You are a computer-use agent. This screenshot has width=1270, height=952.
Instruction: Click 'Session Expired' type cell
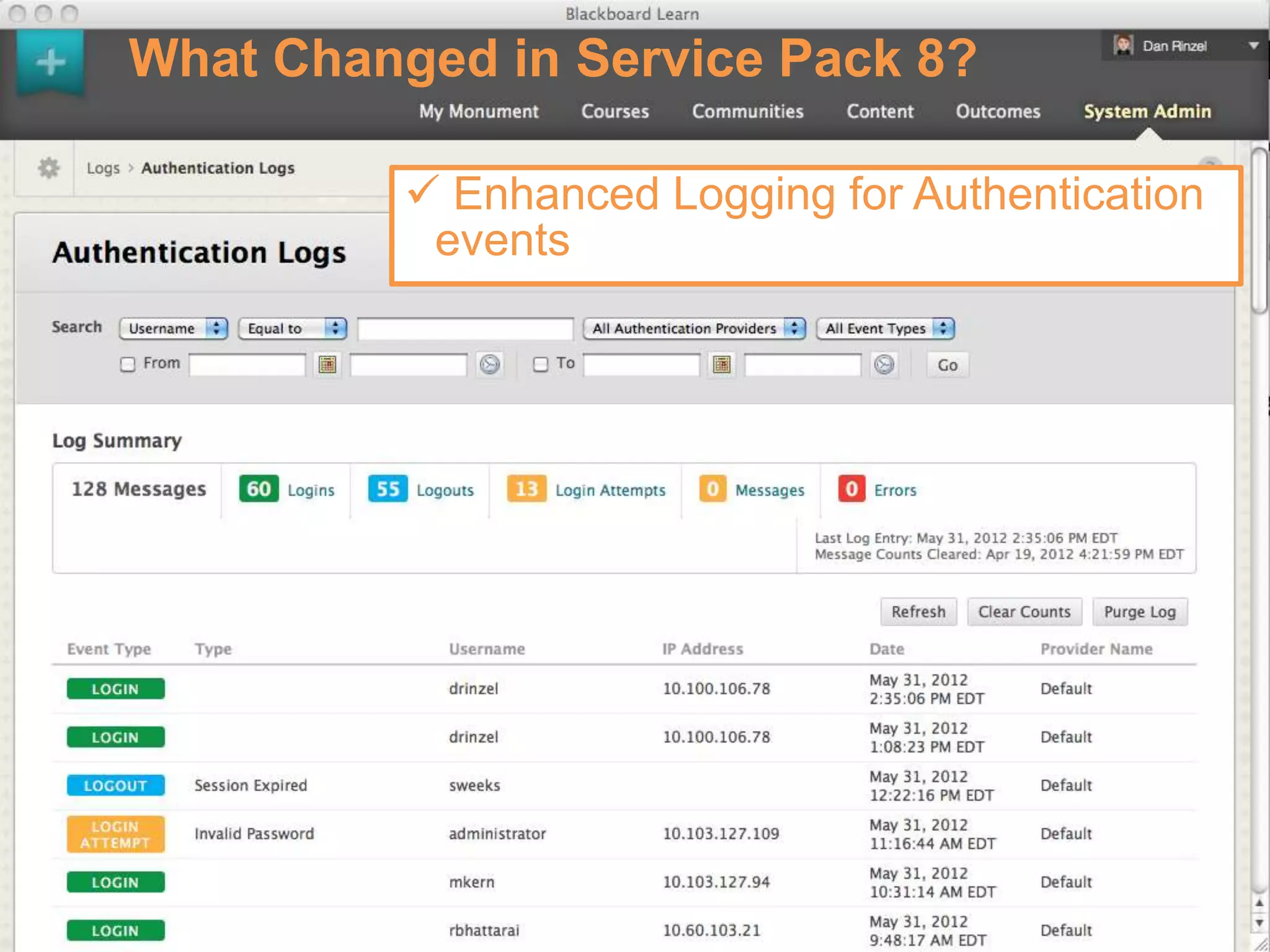(x=251, y=785)
